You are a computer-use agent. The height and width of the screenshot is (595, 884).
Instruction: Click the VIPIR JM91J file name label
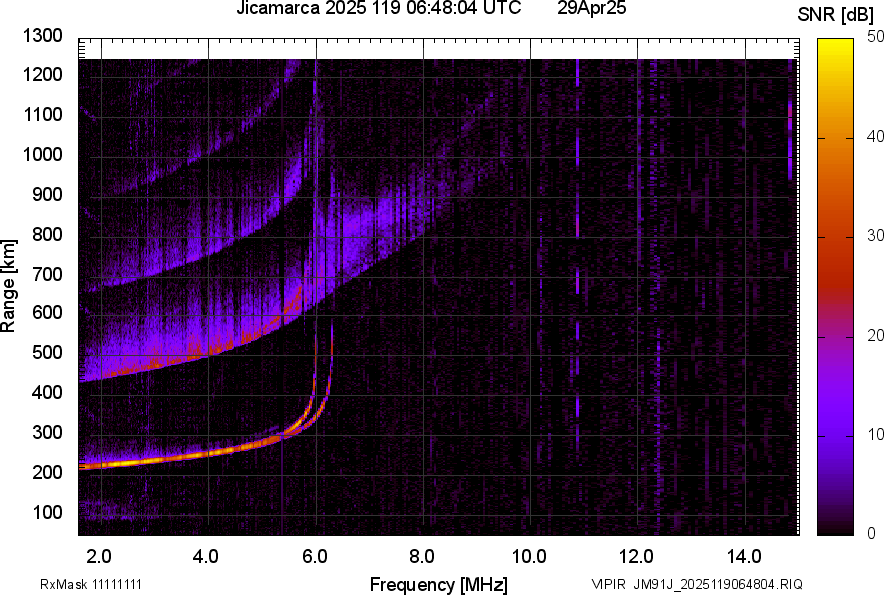point(696,584)
